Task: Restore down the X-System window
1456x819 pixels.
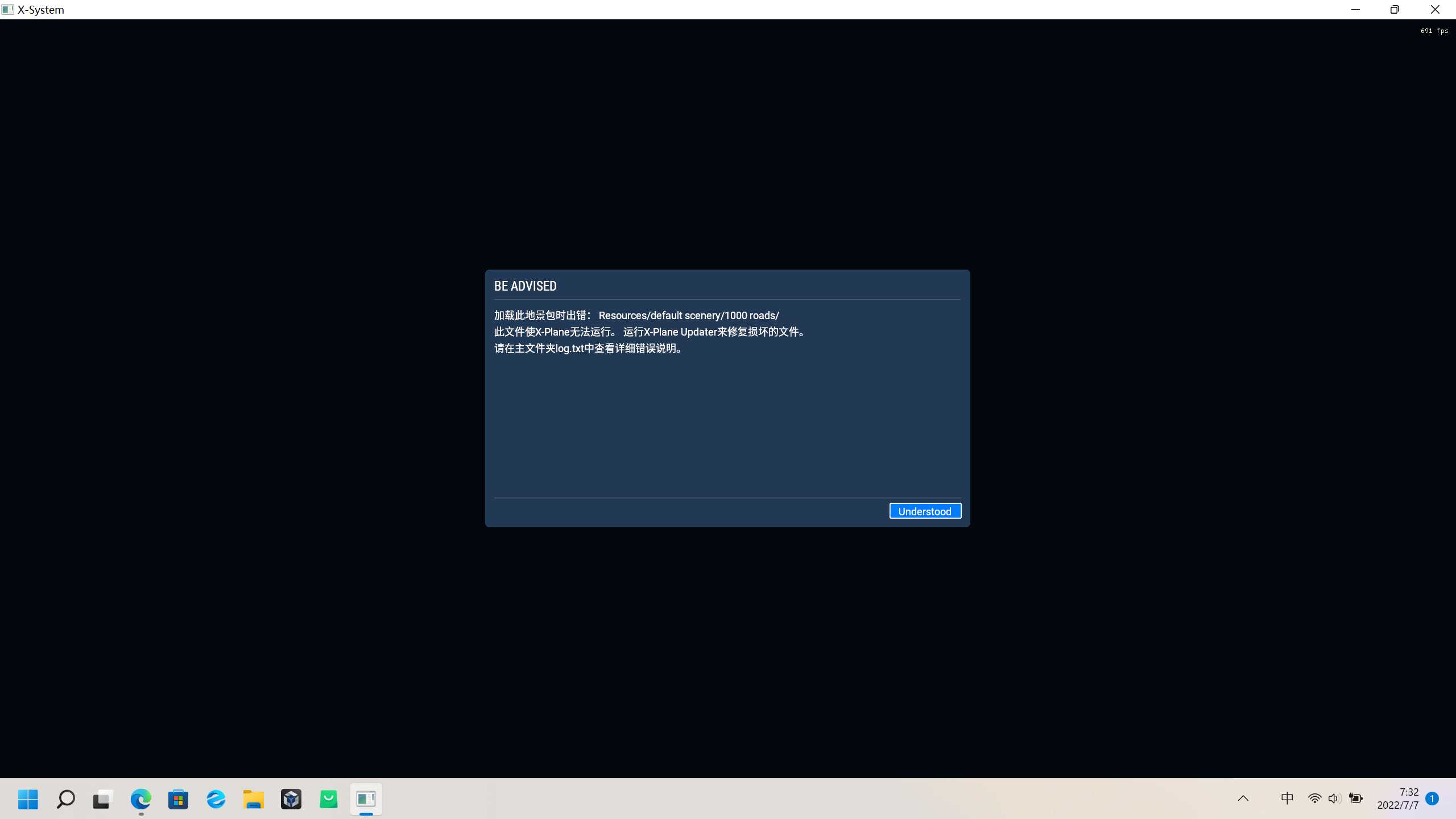Action: tap(1395, 10)
